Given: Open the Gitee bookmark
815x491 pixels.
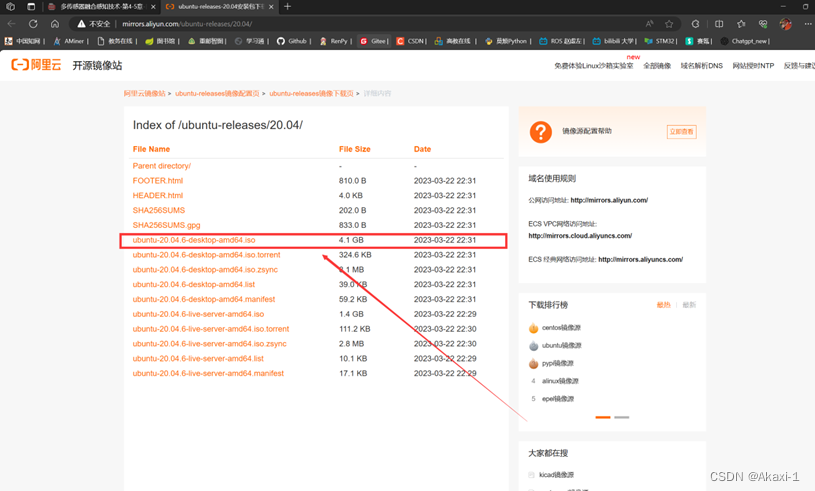Looking at the screenshot, I should click(374, 41).
